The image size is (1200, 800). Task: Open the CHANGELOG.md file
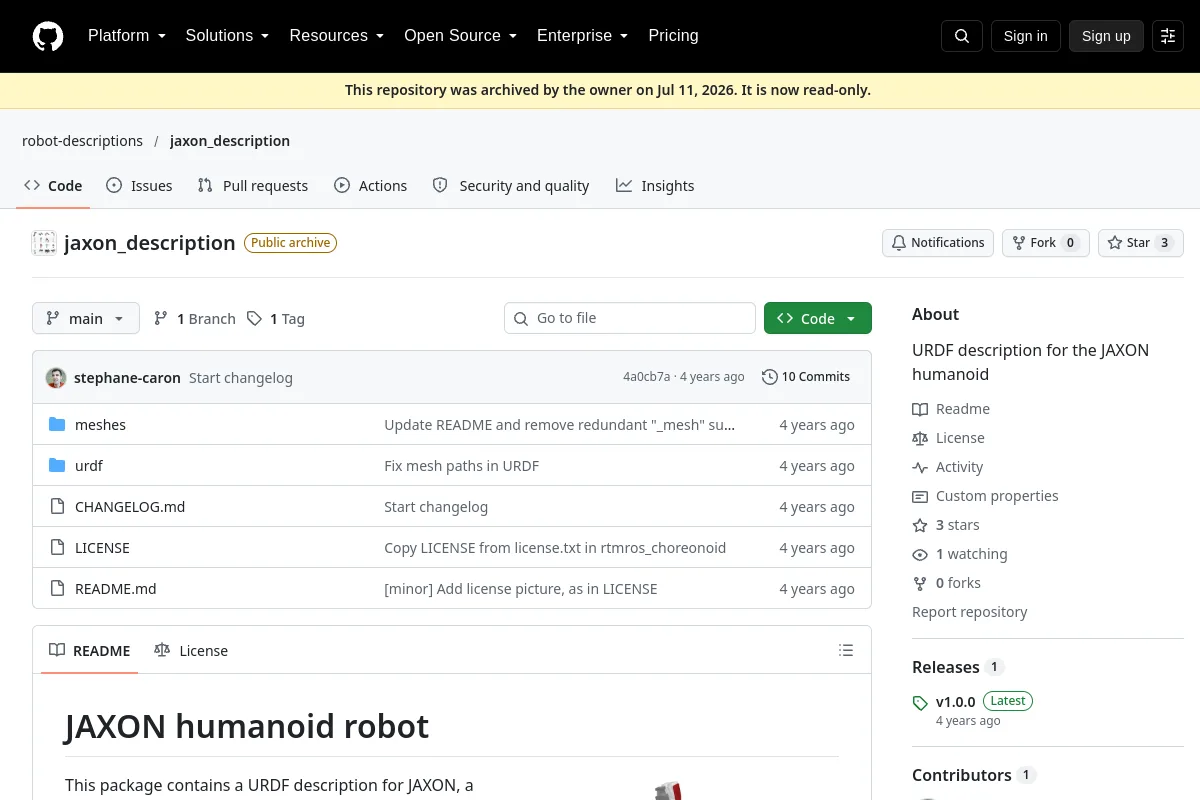130,507
